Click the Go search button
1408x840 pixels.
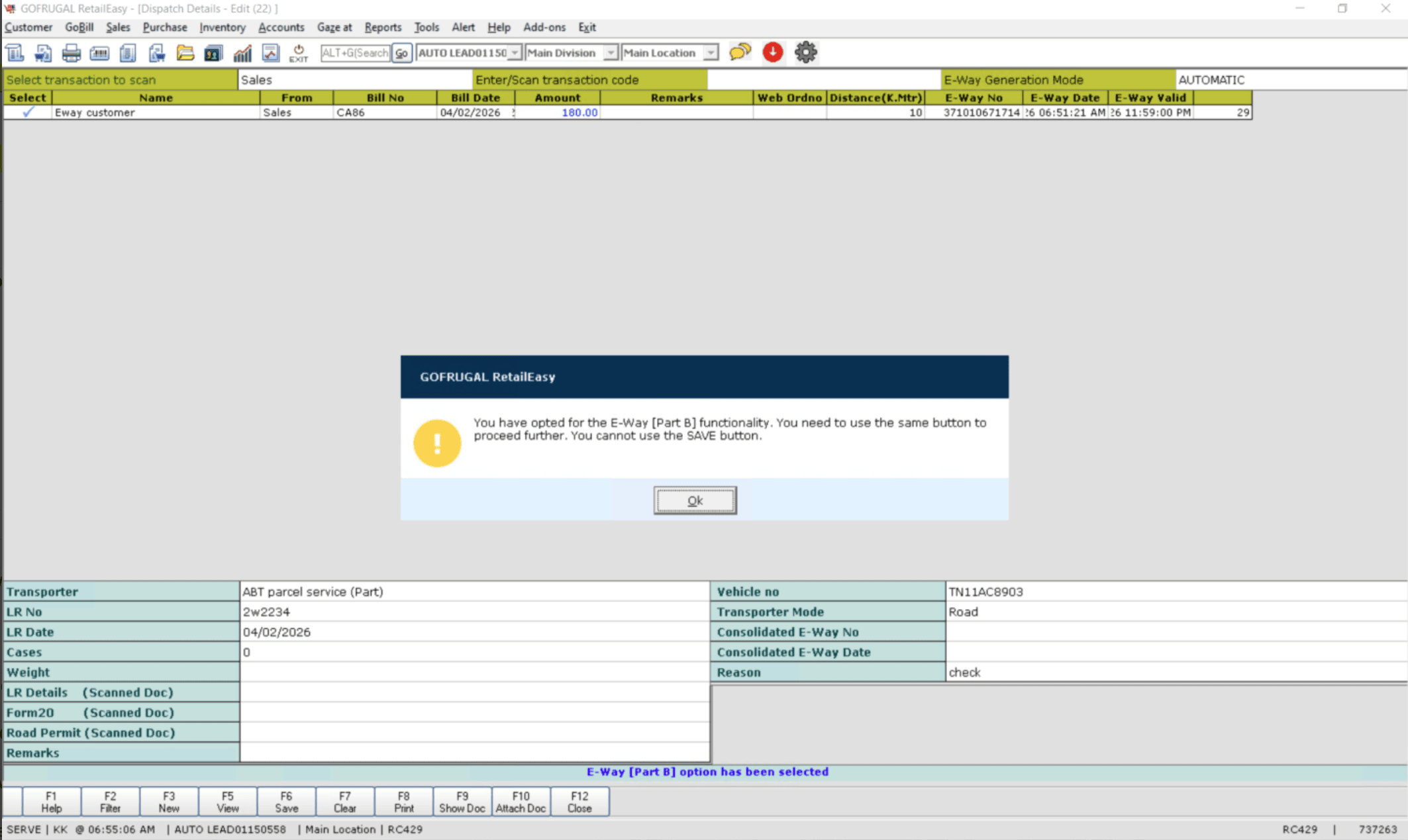pyautogui.click(x=401, y=53)
